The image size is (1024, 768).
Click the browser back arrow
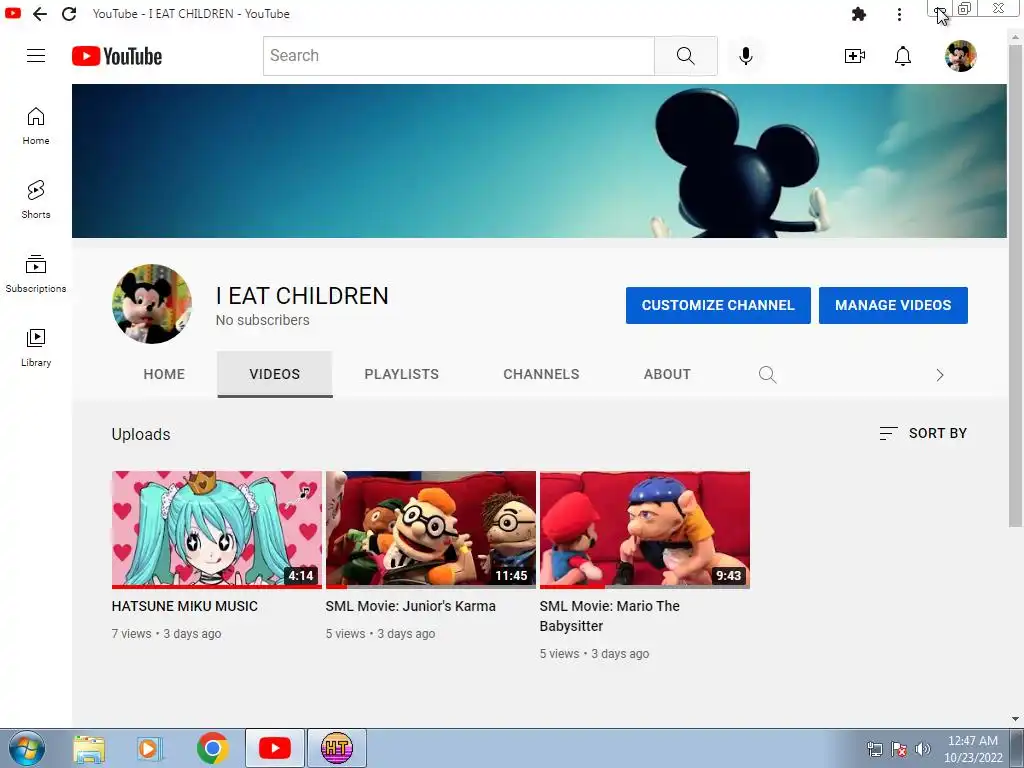coord(40,14)
